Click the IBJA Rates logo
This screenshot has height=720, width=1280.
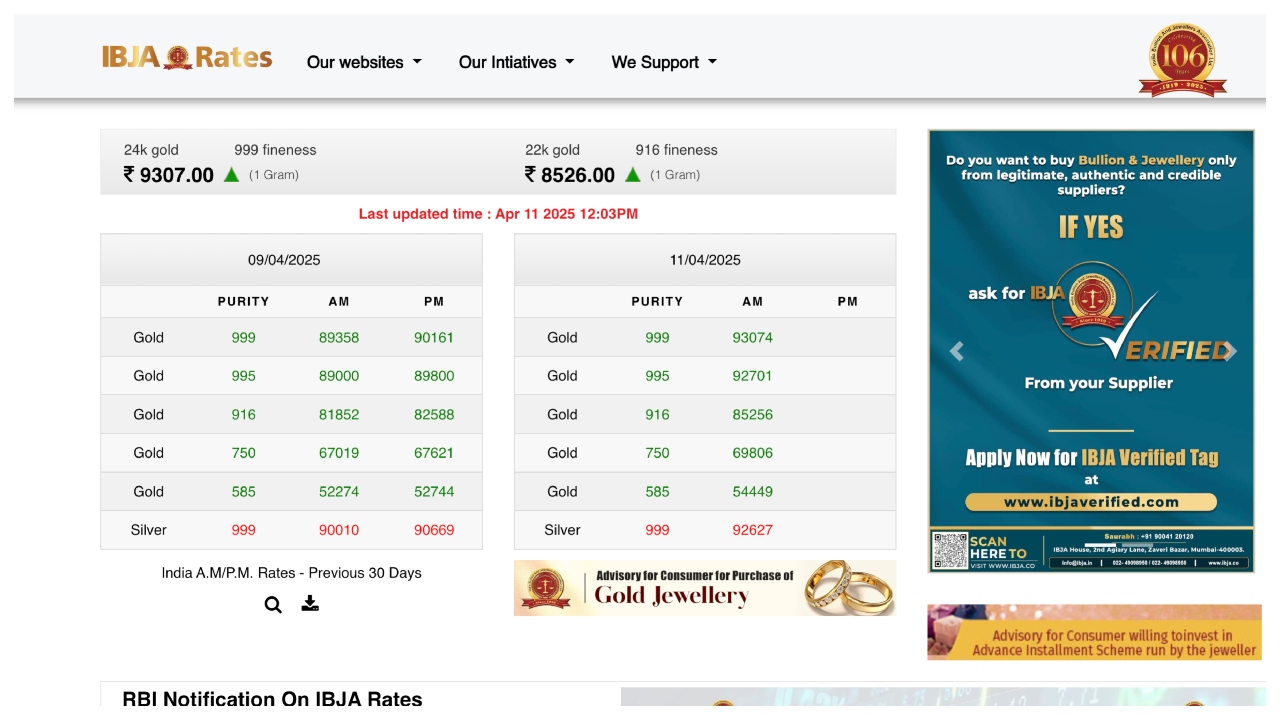click(187, 58)
